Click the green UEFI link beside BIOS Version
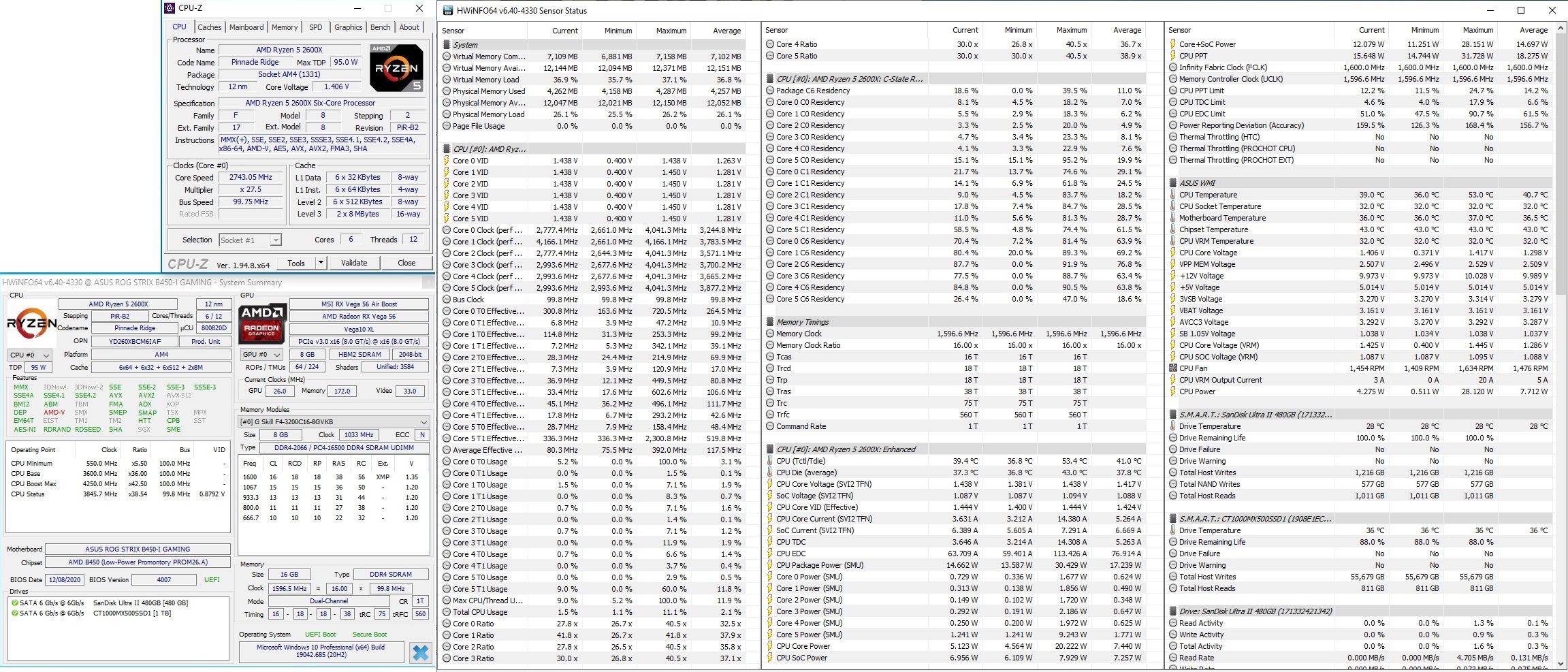Image resolution: width=1568 pixels, height=672 pixels. coord(212,580)
